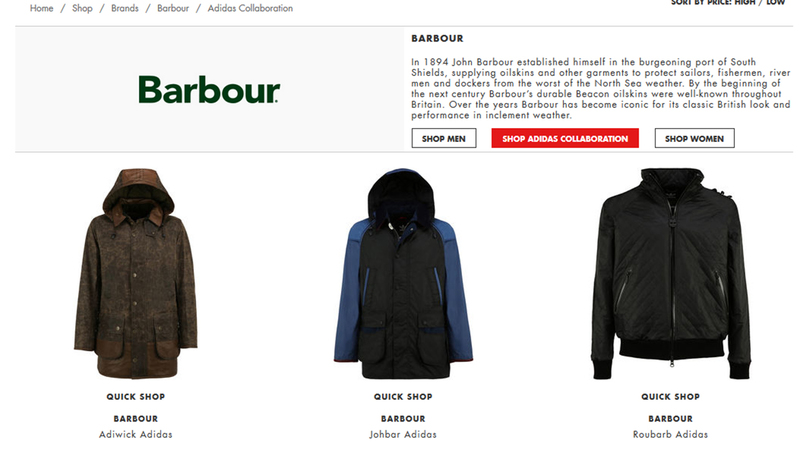Image resolution: width=800 pixels, height=449 pixels.
Task: Click the Shop Men button
Action: click(x=444, y=138)
